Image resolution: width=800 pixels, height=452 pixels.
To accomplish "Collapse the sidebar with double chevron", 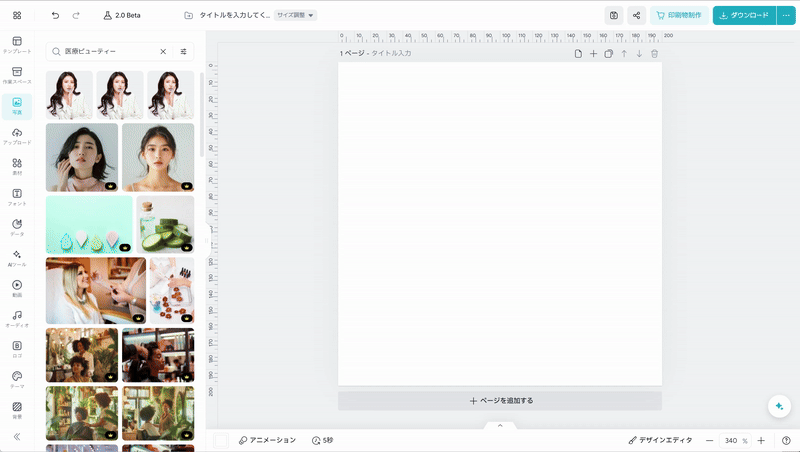I will click(x=17, y=437).
